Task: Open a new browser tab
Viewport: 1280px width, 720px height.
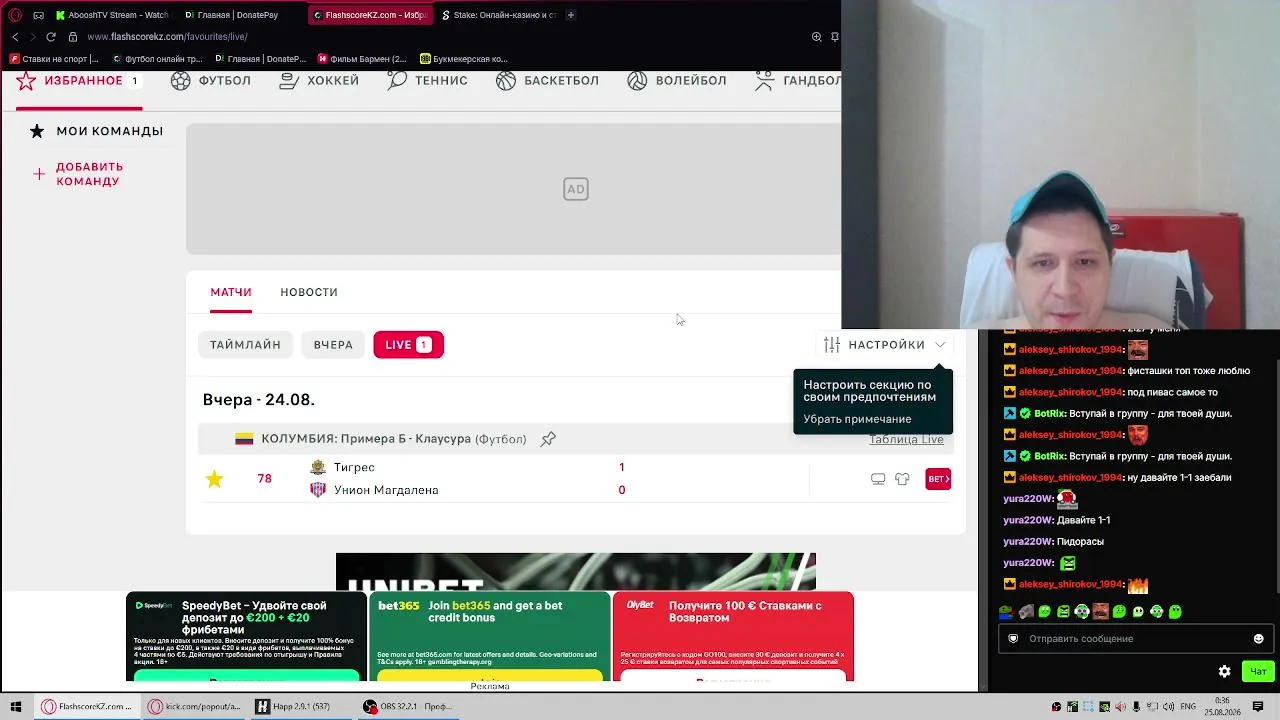Action: (571, 15)
